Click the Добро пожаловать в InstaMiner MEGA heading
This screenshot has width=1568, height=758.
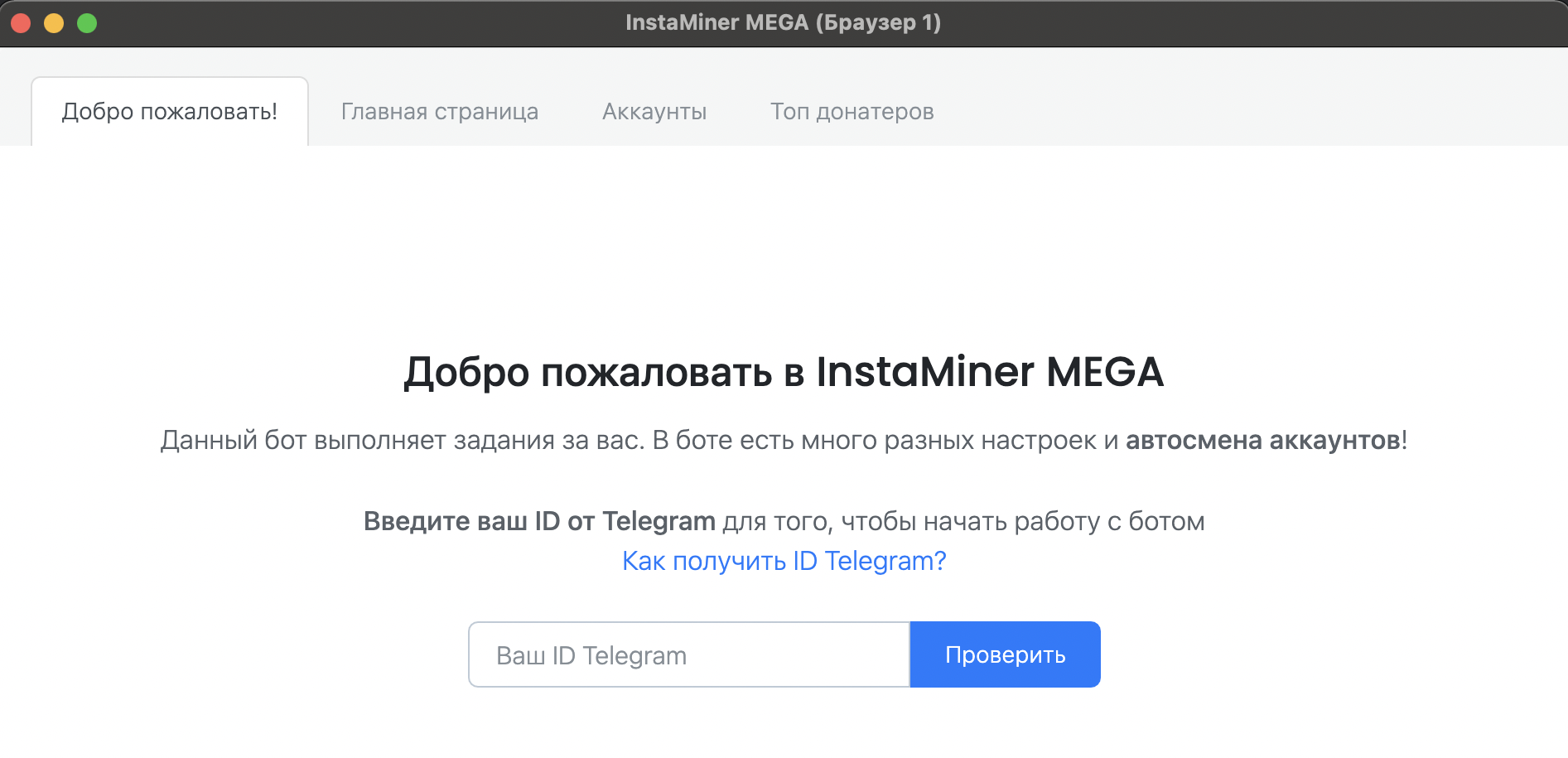pos(784,373)
